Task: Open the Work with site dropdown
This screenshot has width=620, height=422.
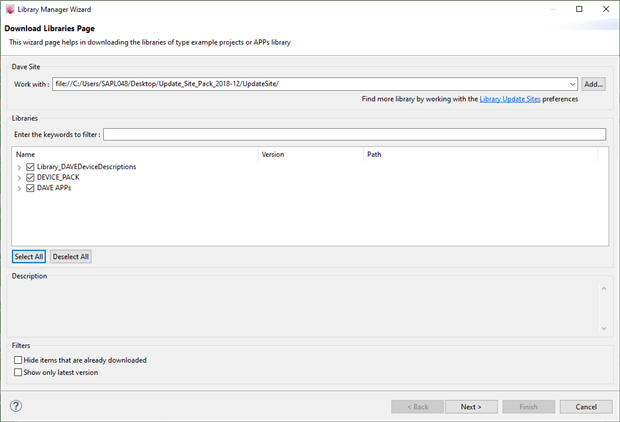Action: point(572,84)
